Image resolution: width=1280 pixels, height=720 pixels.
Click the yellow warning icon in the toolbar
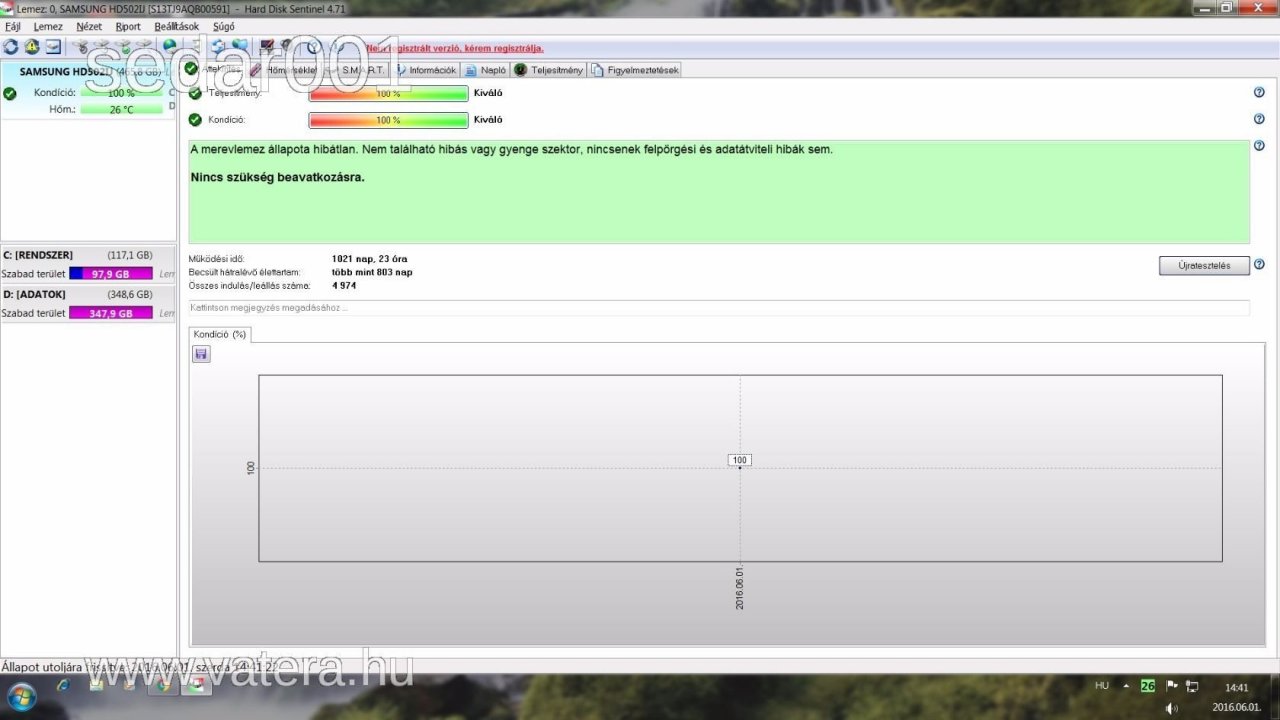click(31, 46)
